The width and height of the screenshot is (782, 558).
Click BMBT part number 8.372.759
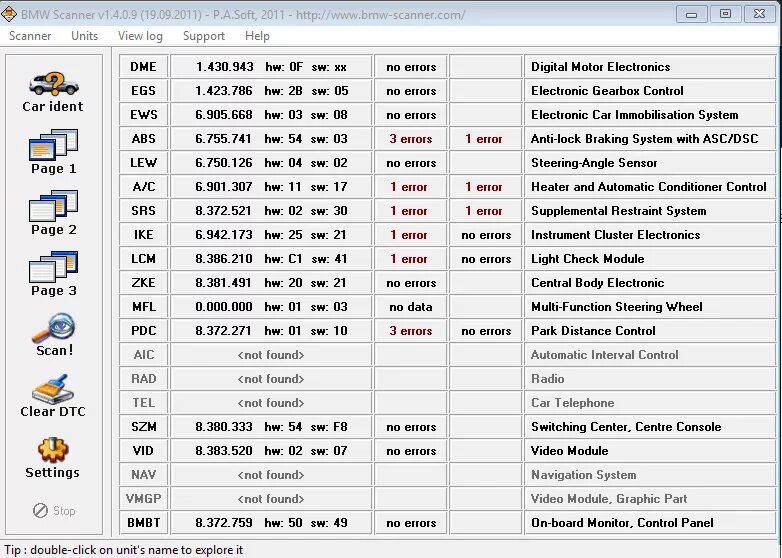pyautogui.click(x=224, y=523)
